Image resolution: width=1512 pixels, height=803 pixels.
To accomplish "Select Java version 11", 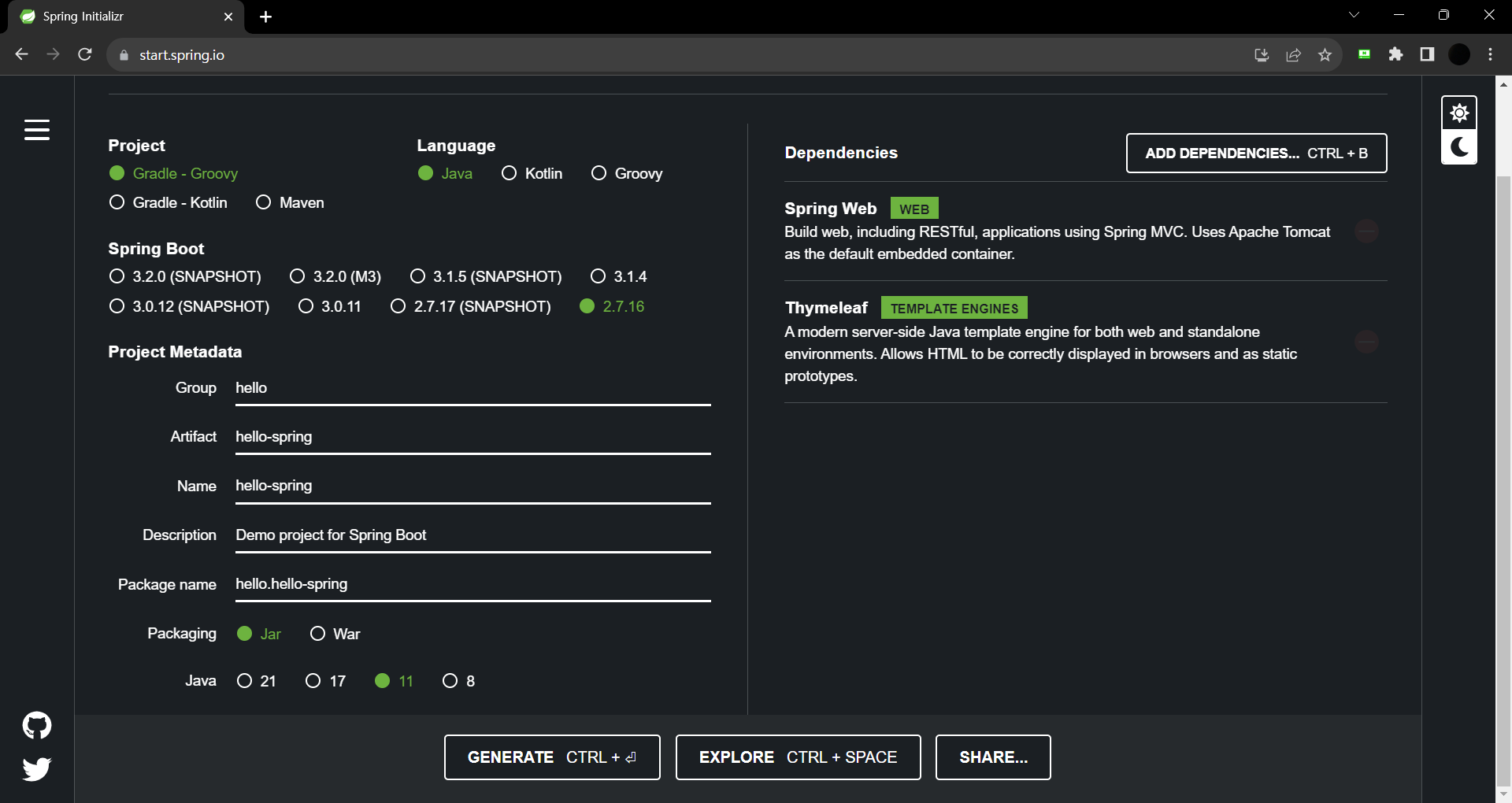I will point(394,681).
